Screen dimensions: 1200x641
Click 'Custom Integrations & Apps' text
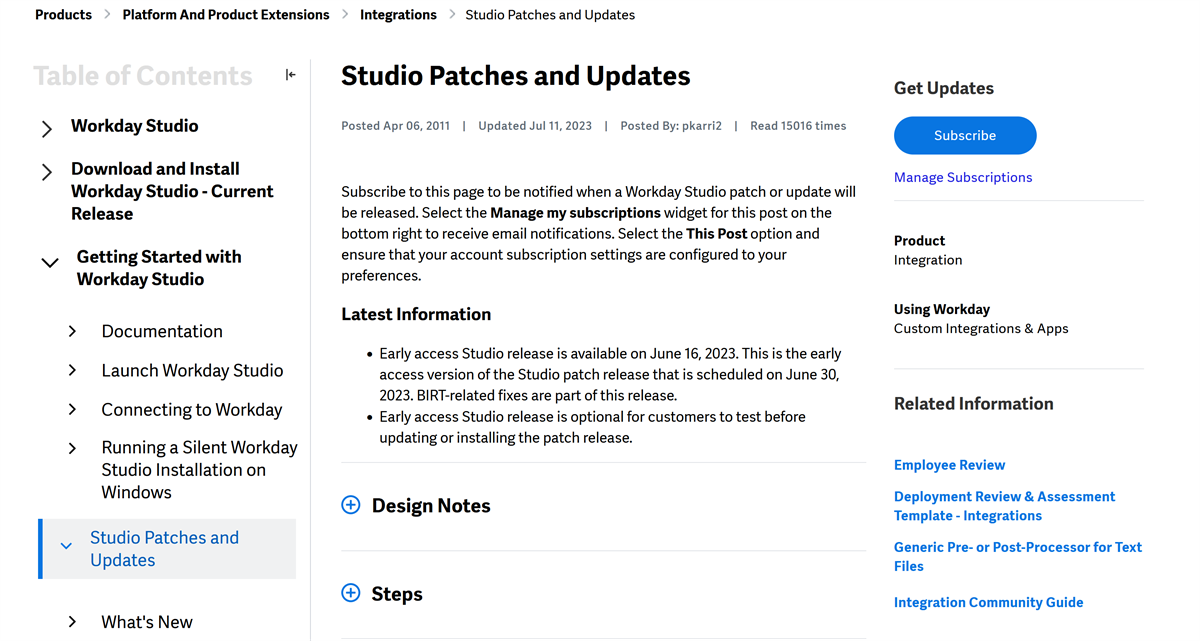(x=981, y=328)
